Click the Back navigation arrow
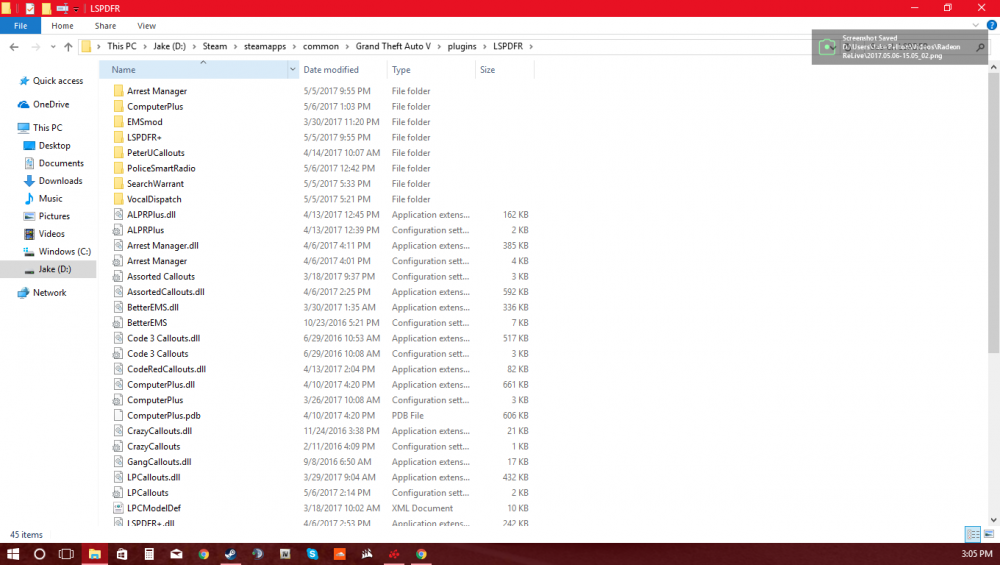This screenshot has height=565, width=1000. (14, 47)
